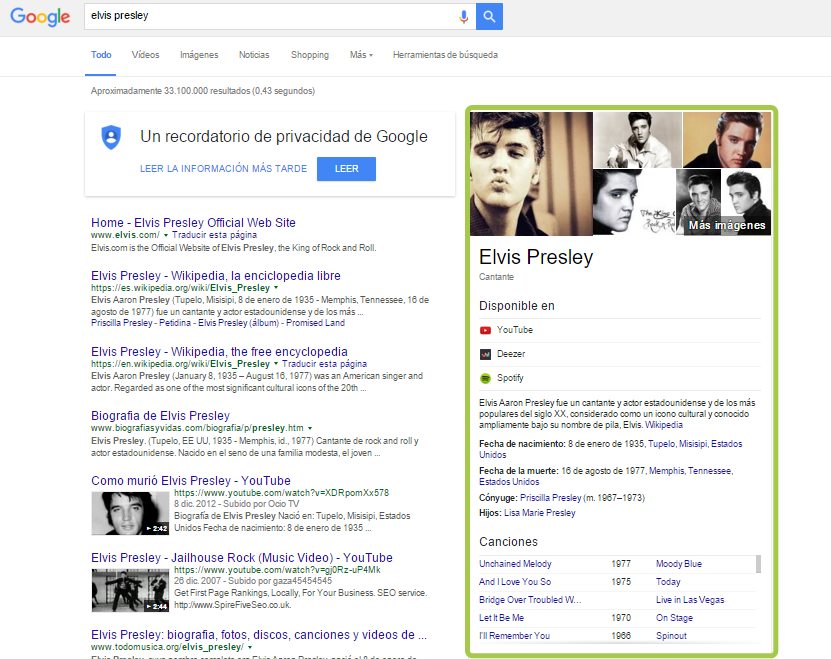Viewport: 831px width, 659px height.
Task: Open the song Bridge Over Troubled W...
Action: point(530,600)
